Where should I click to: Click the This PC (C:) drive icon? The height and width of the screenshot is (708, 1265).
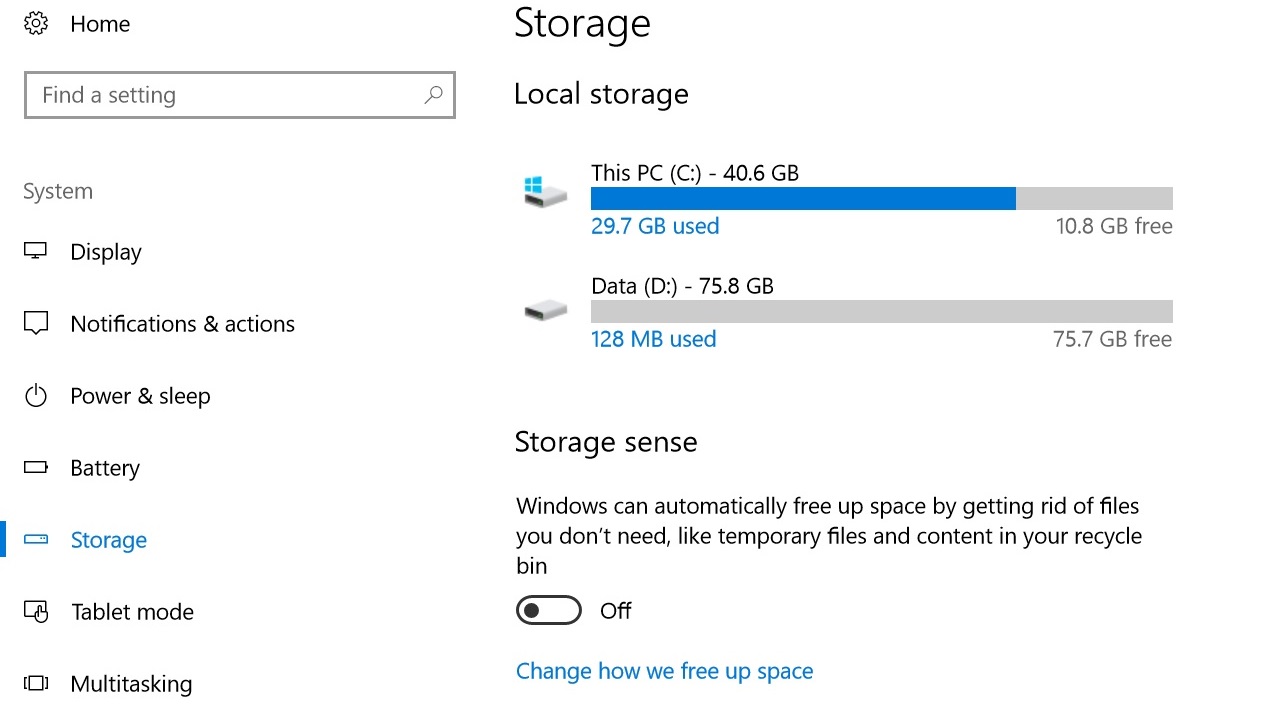545,191
